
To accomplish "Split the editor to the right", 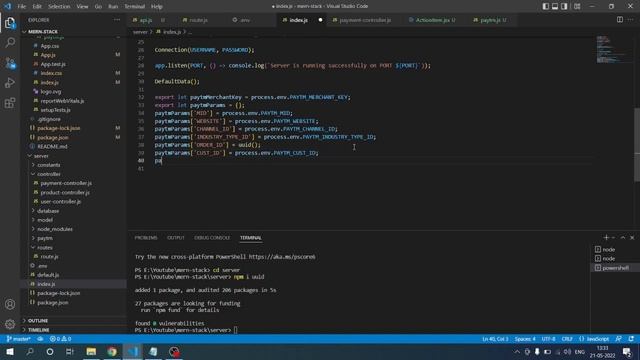I will pos(620,20).
